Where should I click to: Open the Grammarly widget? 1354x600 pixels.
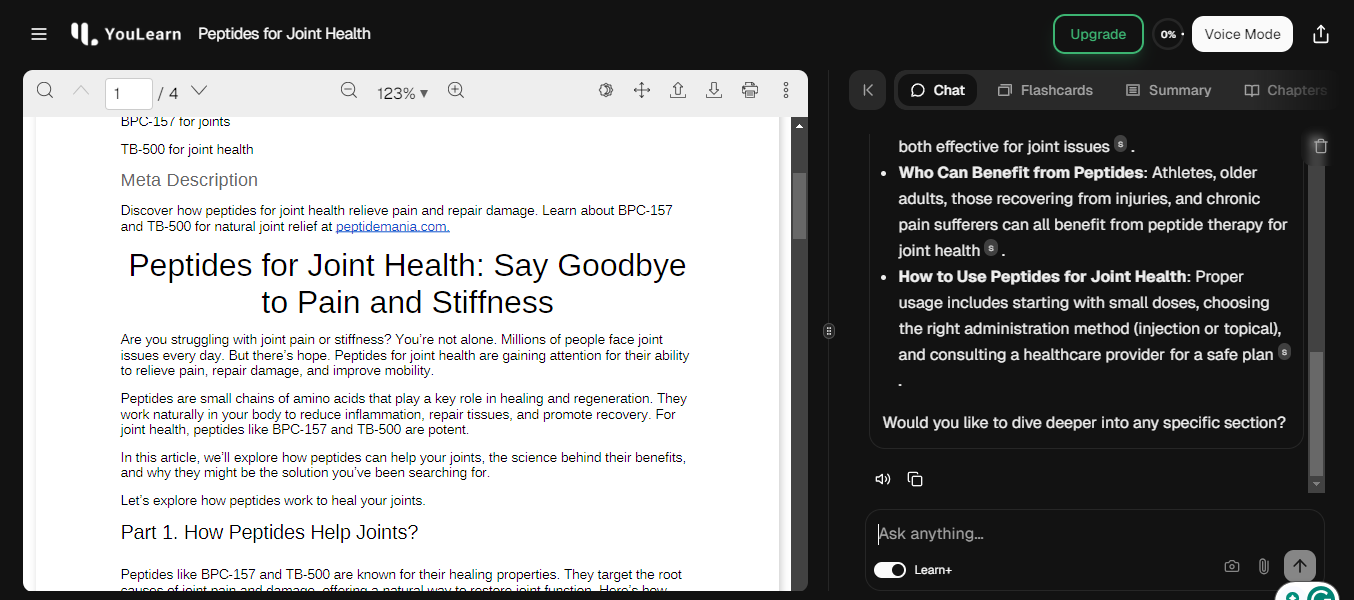pyautogui.click(x=1320, y=596)
